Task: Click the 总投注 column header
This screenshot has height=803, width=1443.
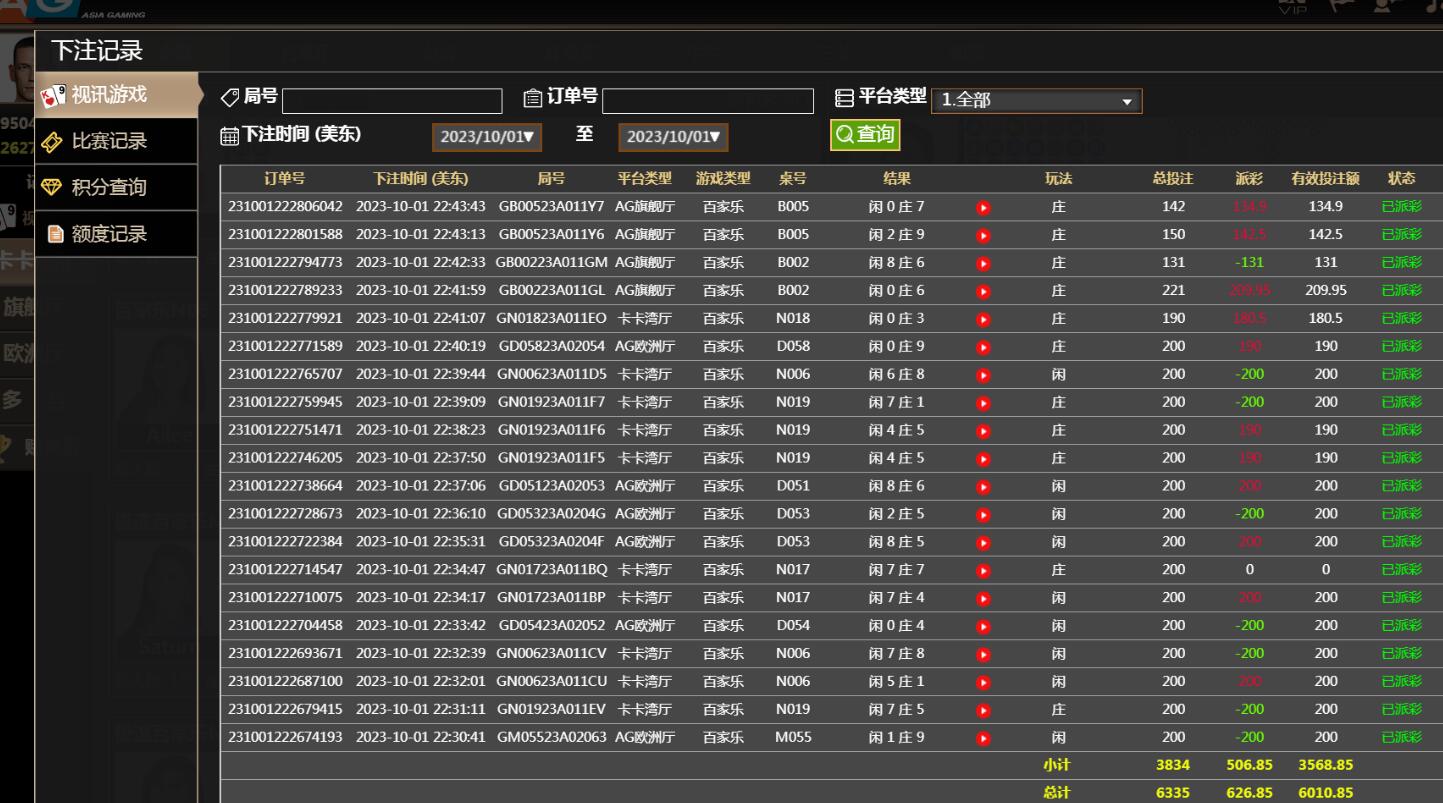Action: (x=1173, y=179)
